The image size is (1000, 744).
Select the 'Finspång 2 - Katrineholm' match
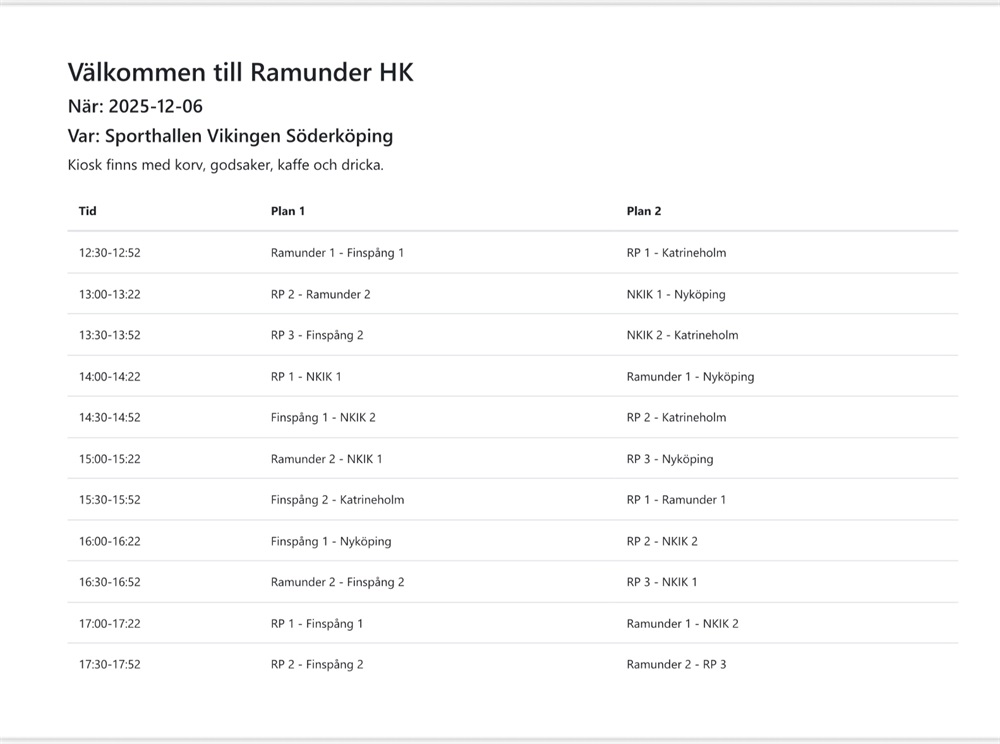(337, 500)
